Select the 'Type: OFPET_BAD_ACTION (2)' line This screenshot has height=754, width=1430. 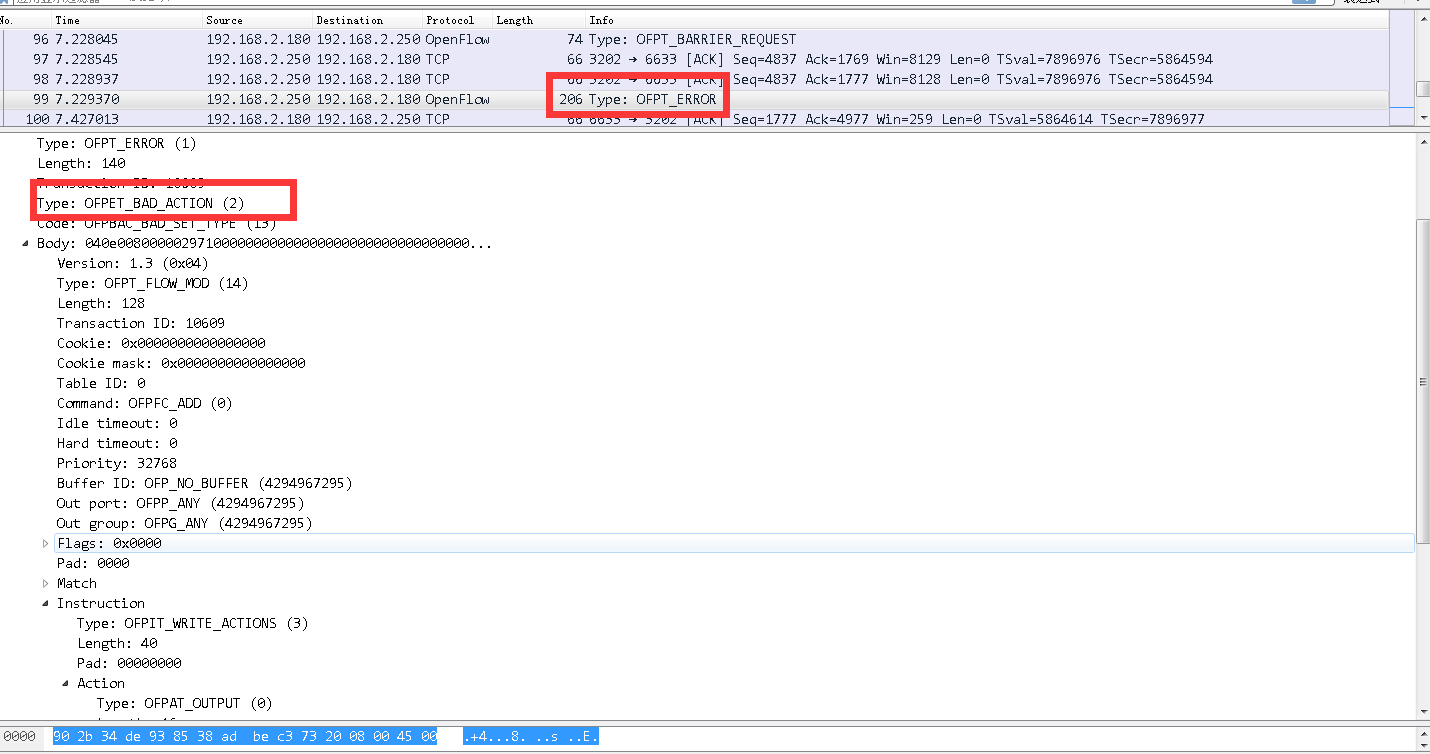(140, 203)
